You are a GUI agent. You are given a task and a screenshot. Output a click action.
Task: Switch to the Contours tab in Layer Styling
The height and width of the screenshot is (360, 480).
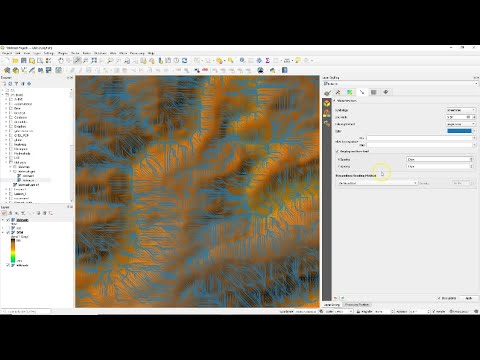(350, 92)
